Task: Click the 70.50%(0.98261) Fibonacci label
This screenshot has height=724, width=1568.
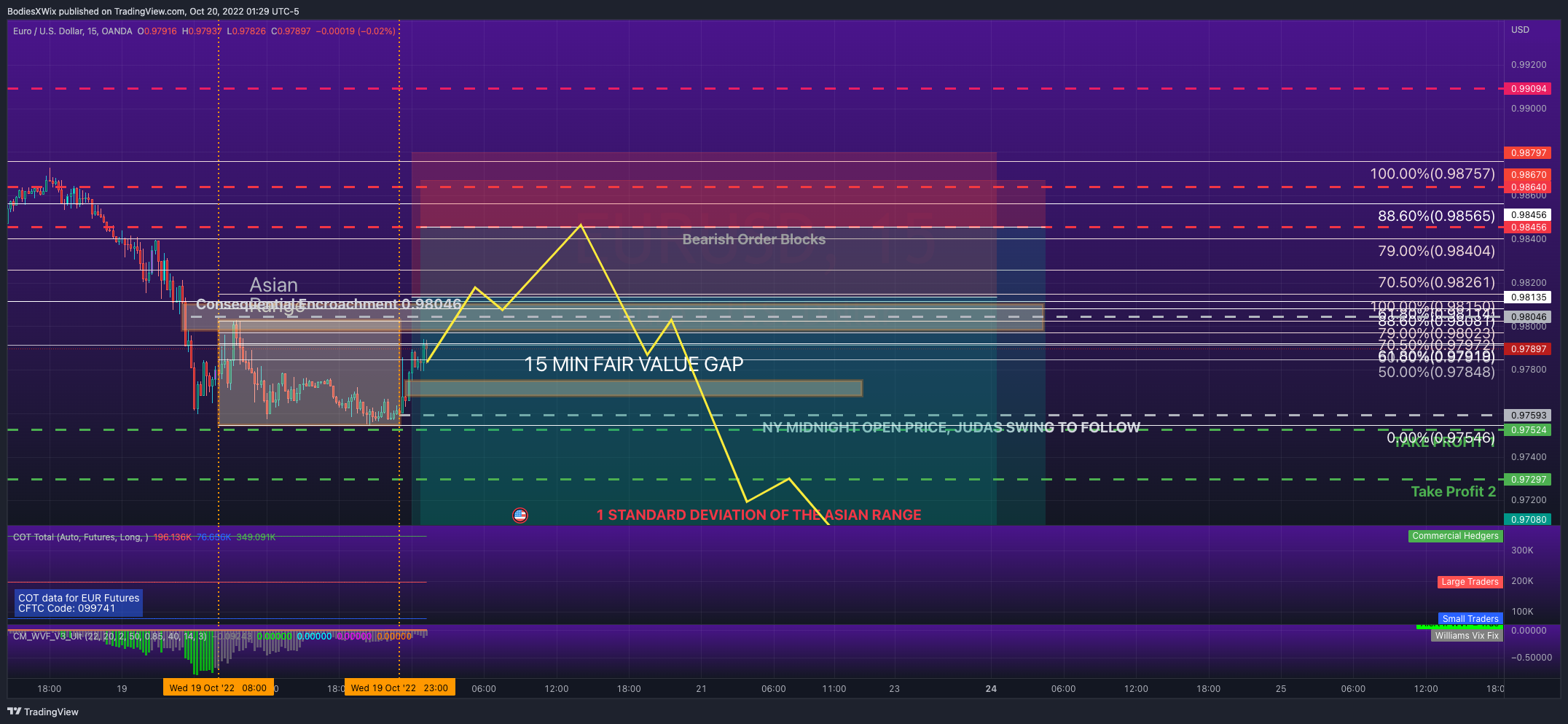Action: [x=1436, y=282]
